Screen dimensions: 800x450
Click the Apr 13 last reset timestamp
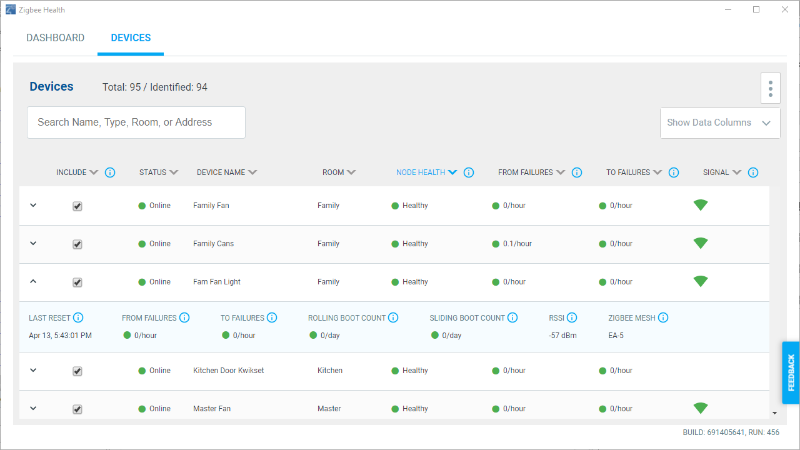(60, 335)
